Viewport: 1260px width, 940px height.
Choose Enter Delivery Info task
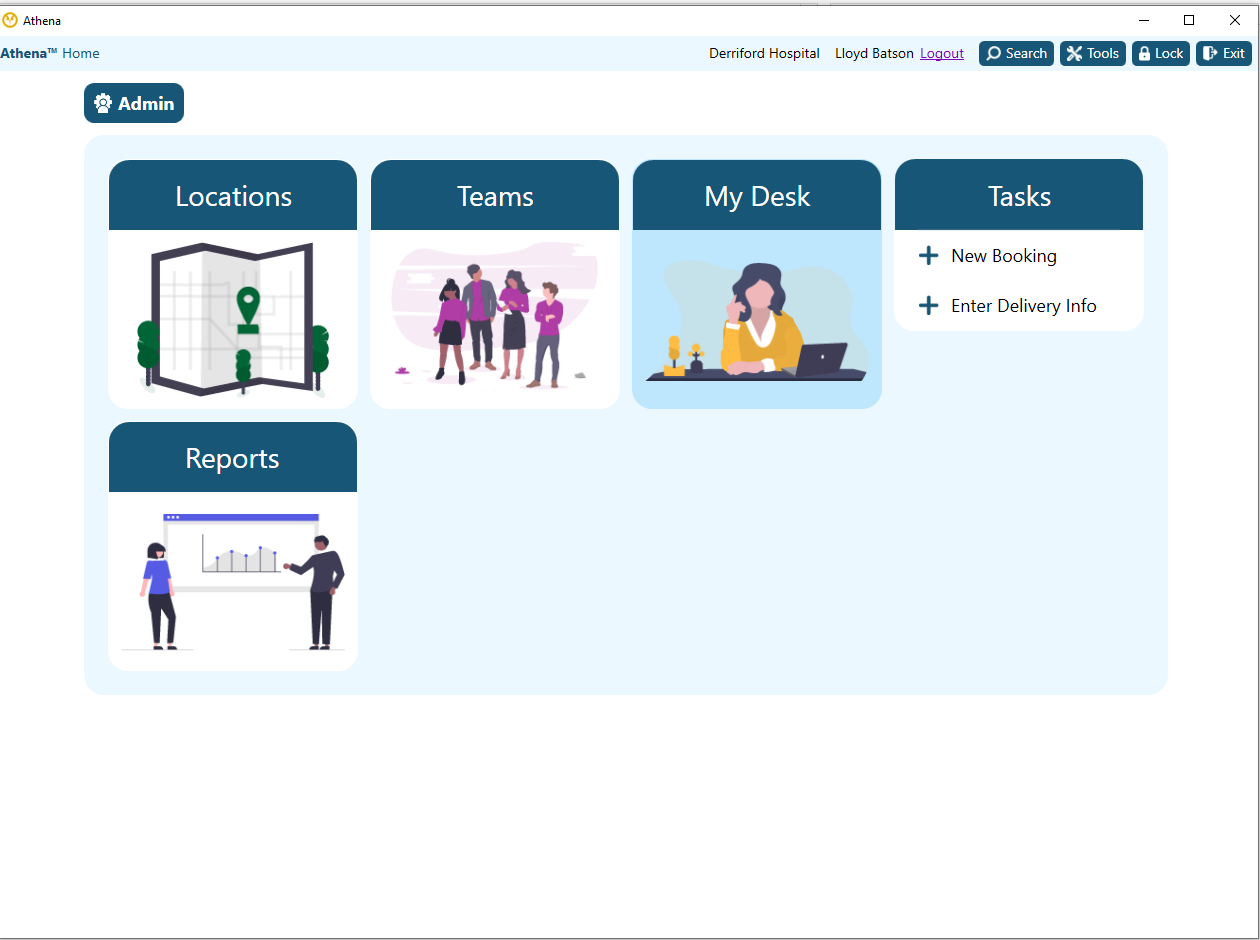(1024, 306)
